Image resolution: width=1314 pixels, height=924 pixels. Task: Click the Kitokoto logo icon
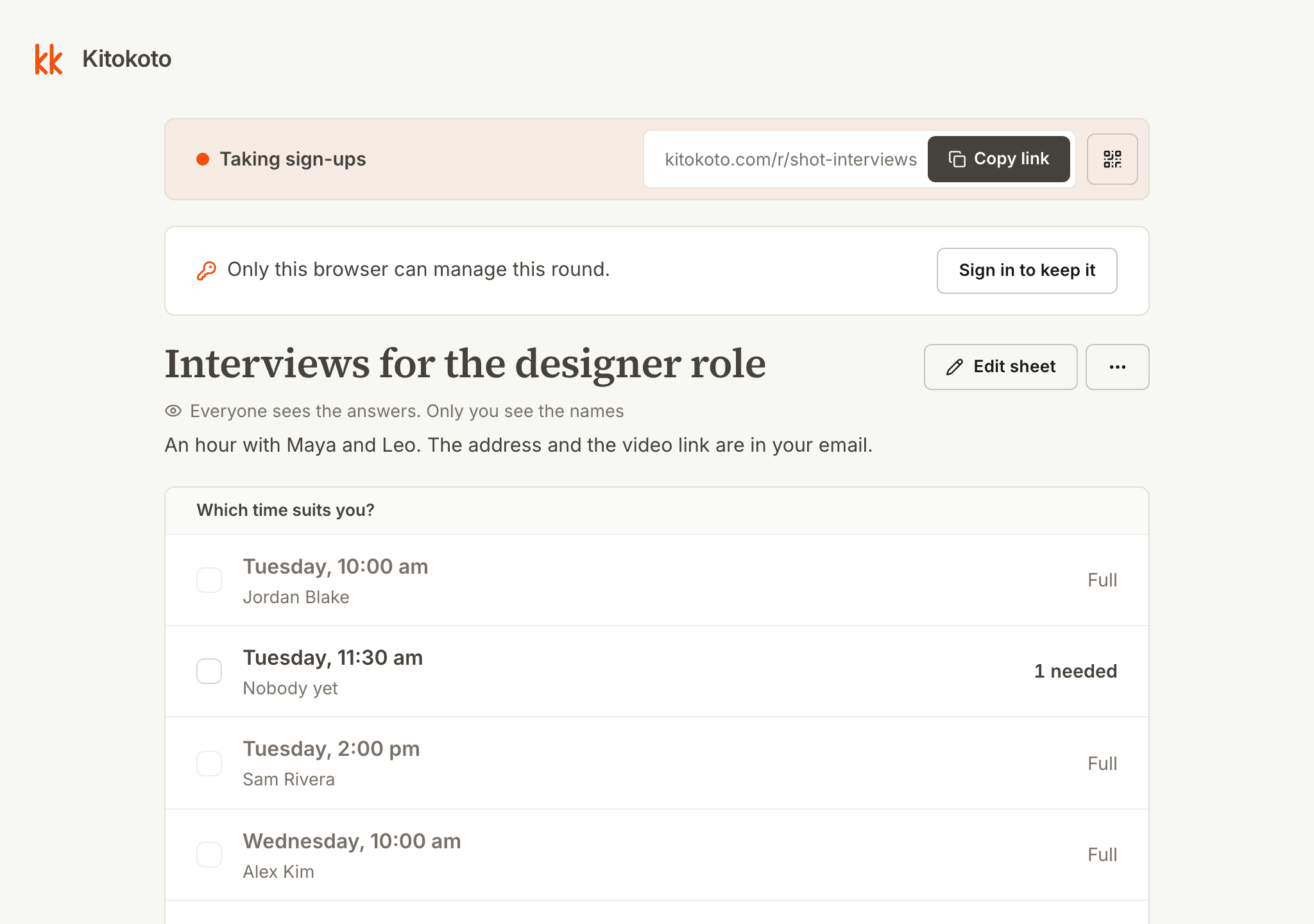[x=49, y=59]
